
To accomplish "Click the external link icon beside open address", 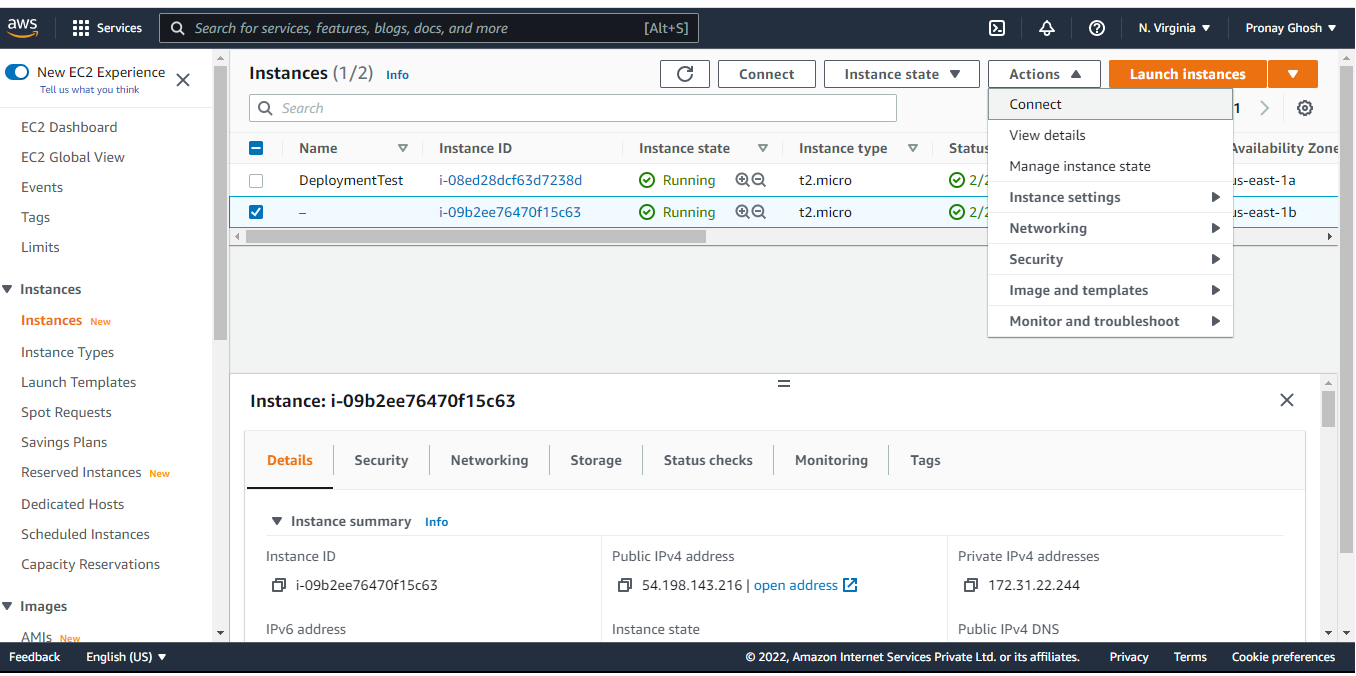I will tap(850, 585).
